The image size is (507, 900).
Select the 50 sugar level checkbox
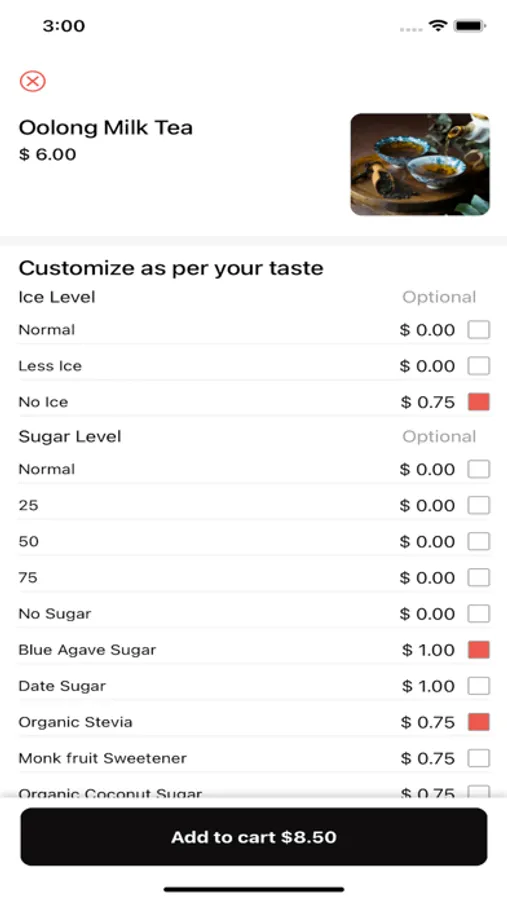click(478, 541)
